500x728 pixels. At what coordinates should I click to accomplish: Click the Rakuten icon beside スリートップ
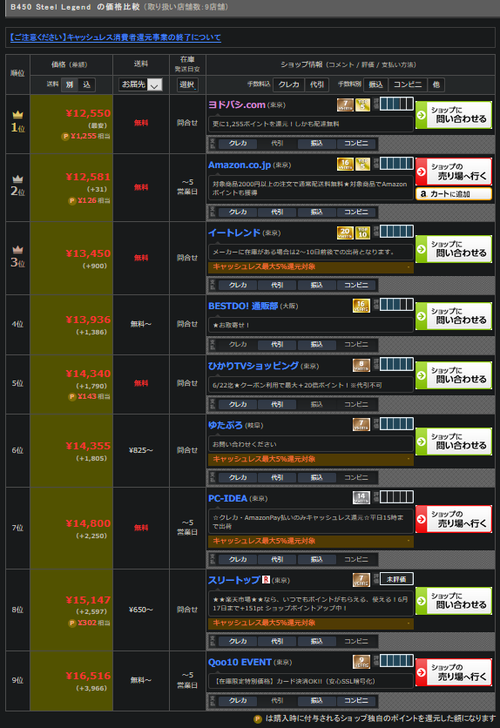(x=266, y=579)
